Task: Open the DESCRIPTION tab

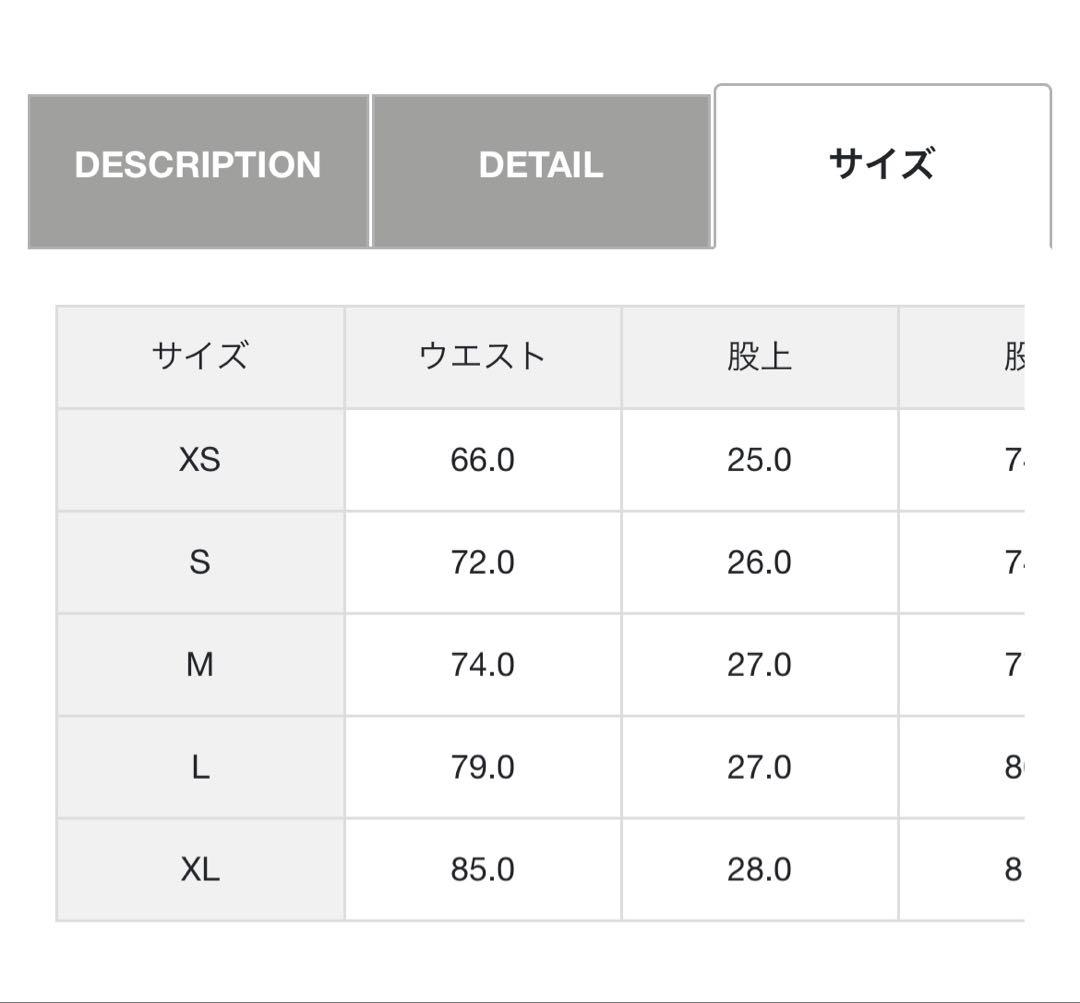Action: click(x=198, y=166)
